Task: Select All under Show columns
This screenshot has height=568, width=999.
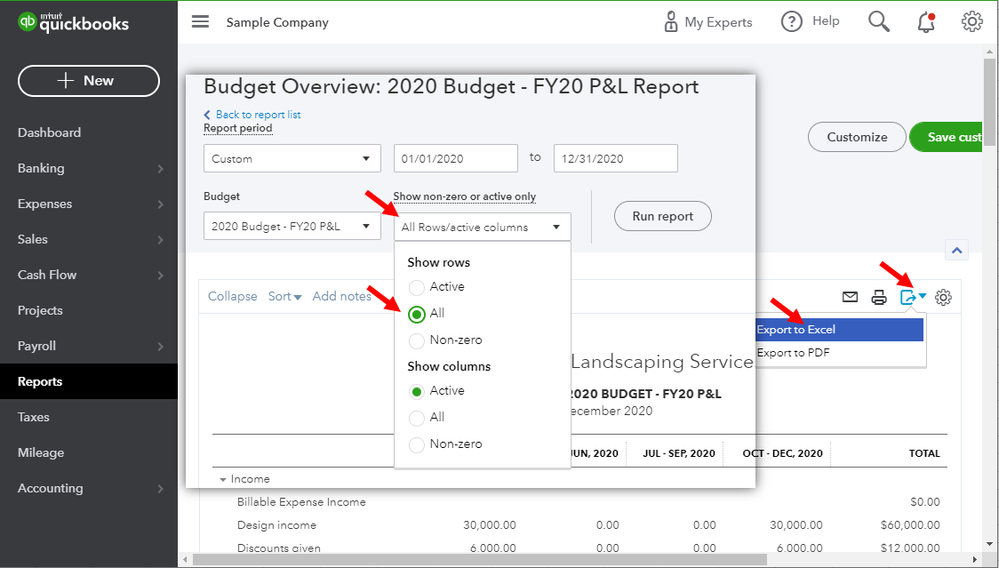Action: click(417, 418)
